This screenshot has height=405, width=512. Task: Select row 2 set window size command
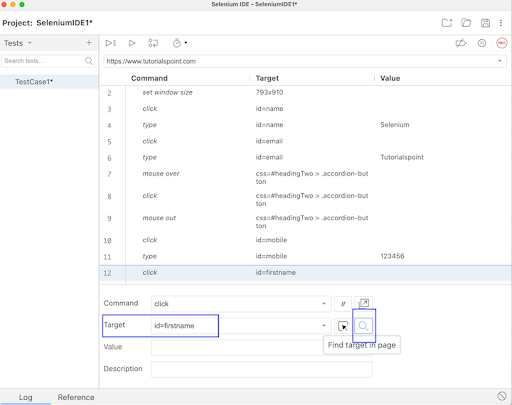(x=305, y=93)
